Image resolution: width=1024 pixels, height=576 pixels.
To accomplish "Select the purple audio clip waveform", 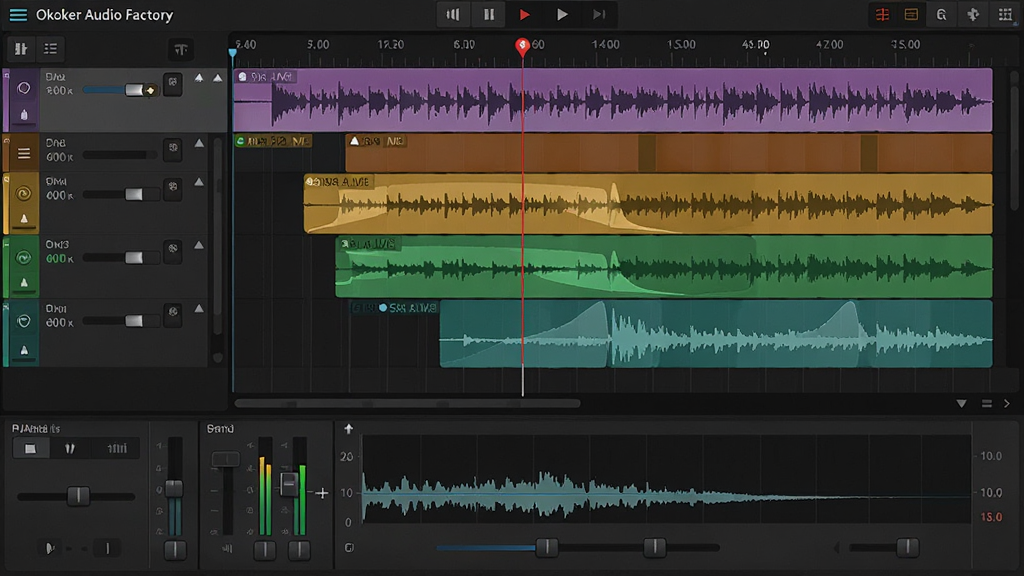I will coord(613,100).
